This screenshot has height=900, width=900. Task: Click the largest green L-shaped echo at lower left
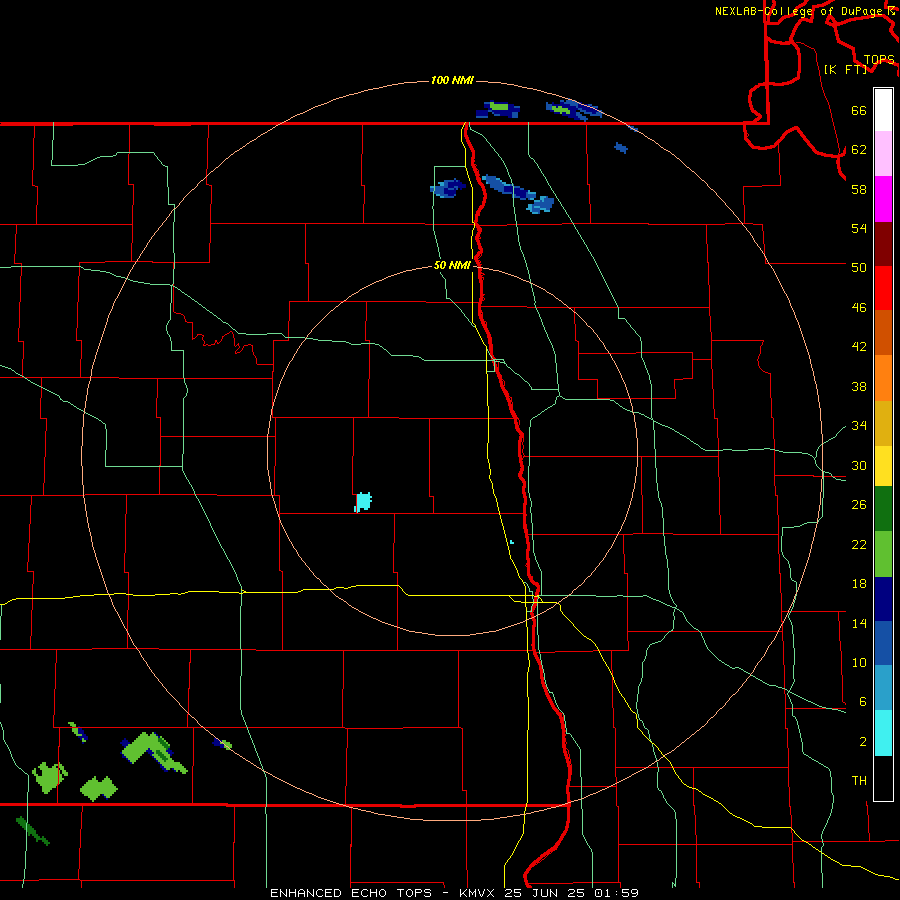tap(153, 752)
